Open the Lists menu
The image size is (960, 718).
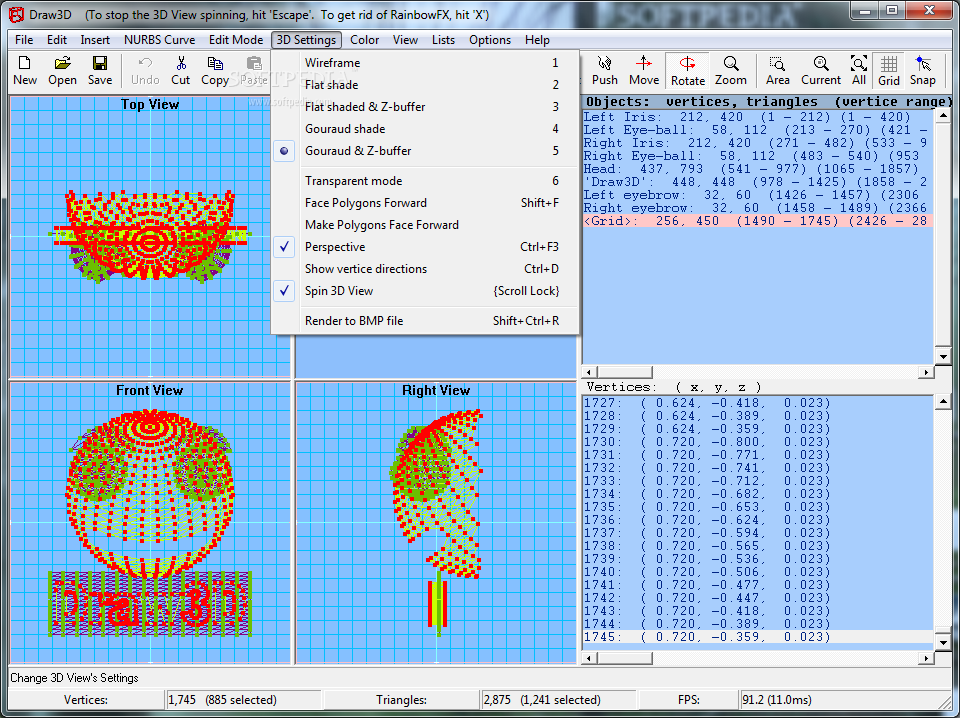click(x=443, y=40)
